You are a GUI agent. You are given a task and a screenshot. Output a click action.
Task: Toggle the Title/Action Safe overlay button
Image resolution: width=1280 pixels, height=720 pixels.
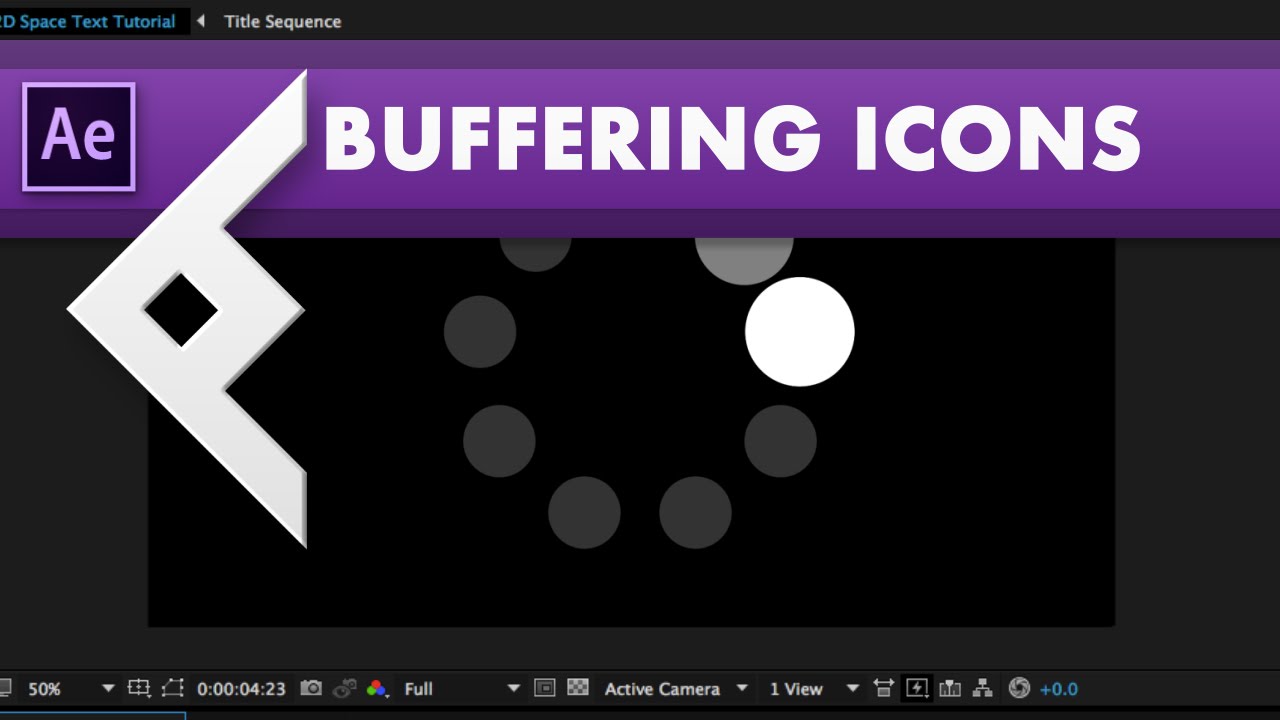(x=544, y=688)
